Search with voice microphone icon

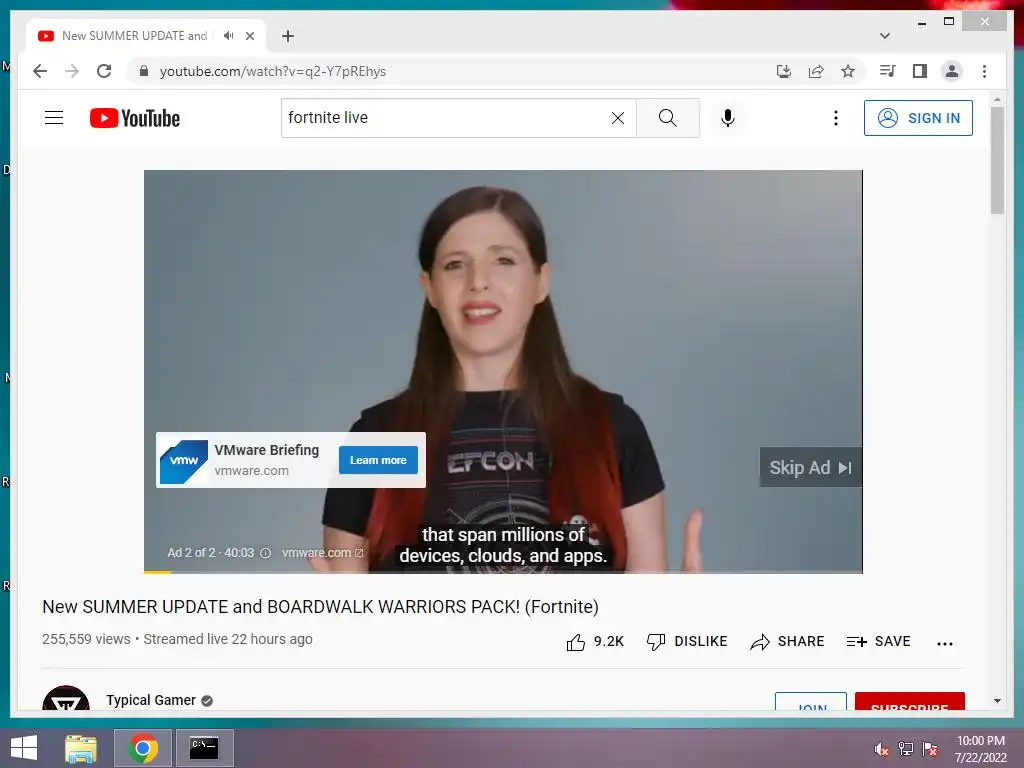728,118
